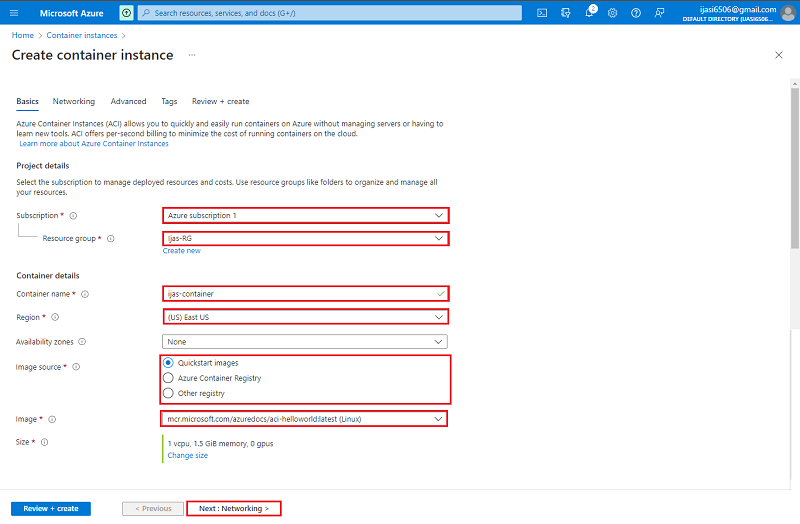This screenshot has height=524, width=800.
Task: Click the Change size link
Action: (x=188, y=456)
